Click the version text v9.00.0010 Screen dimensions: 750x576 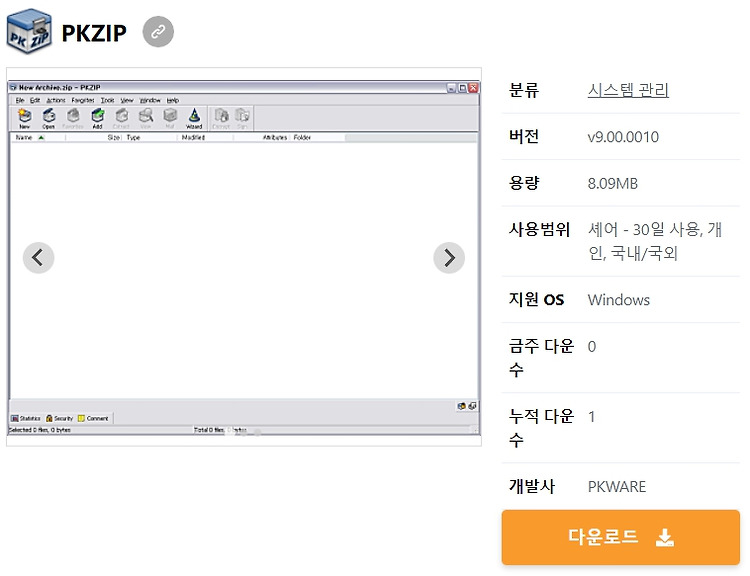[x=623, y=137]
